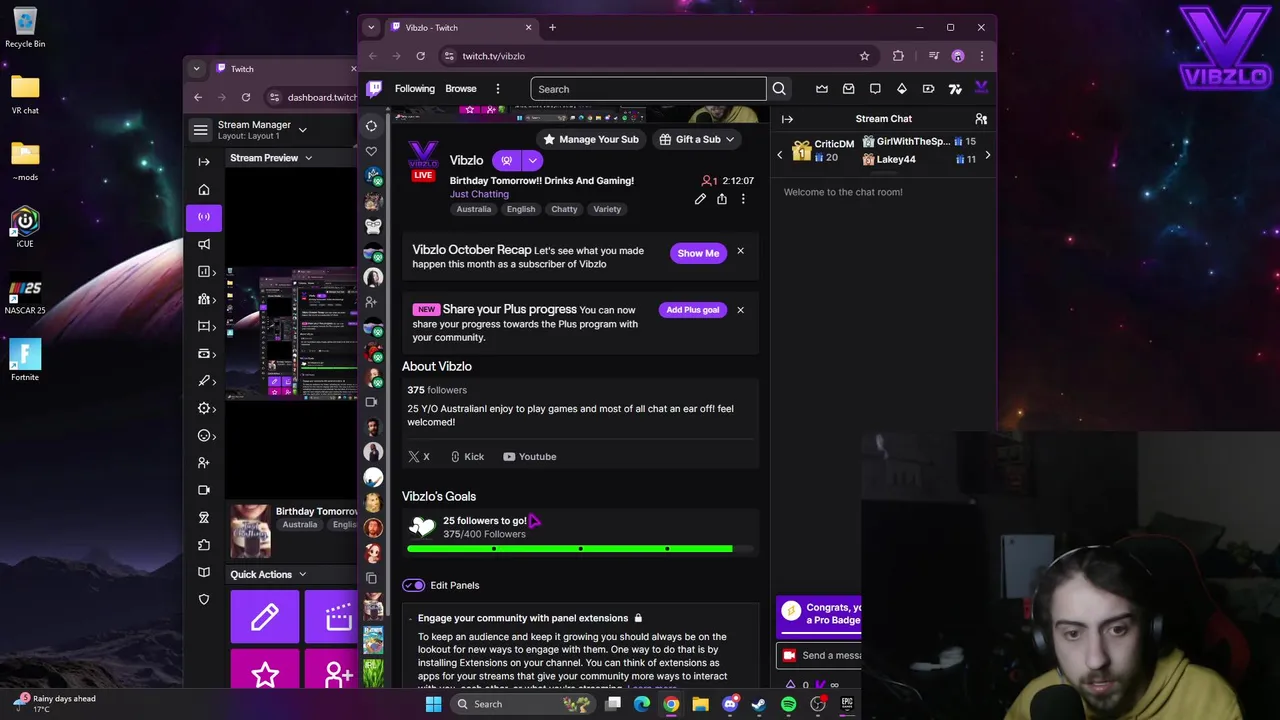This screenshot has width=1280, height=720.
Task: Open the Just Chatting category link
Action: coord(479,194)
